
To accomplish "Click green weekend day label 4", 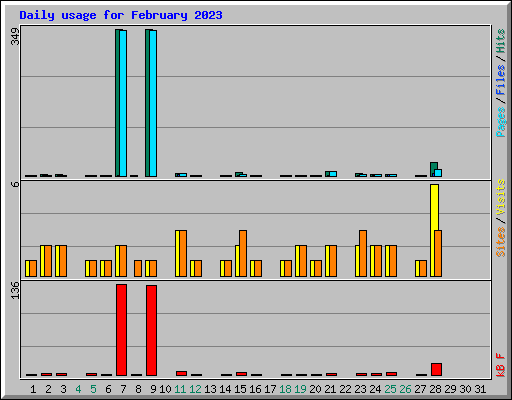I will (78, 389).
